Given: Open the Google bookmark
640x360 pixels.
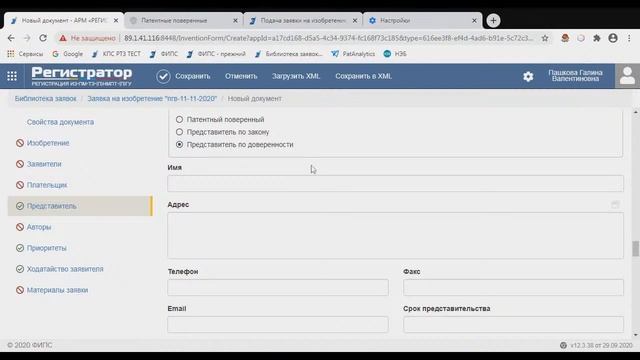Looking at the screenshot, I should [x=68, y=54].
